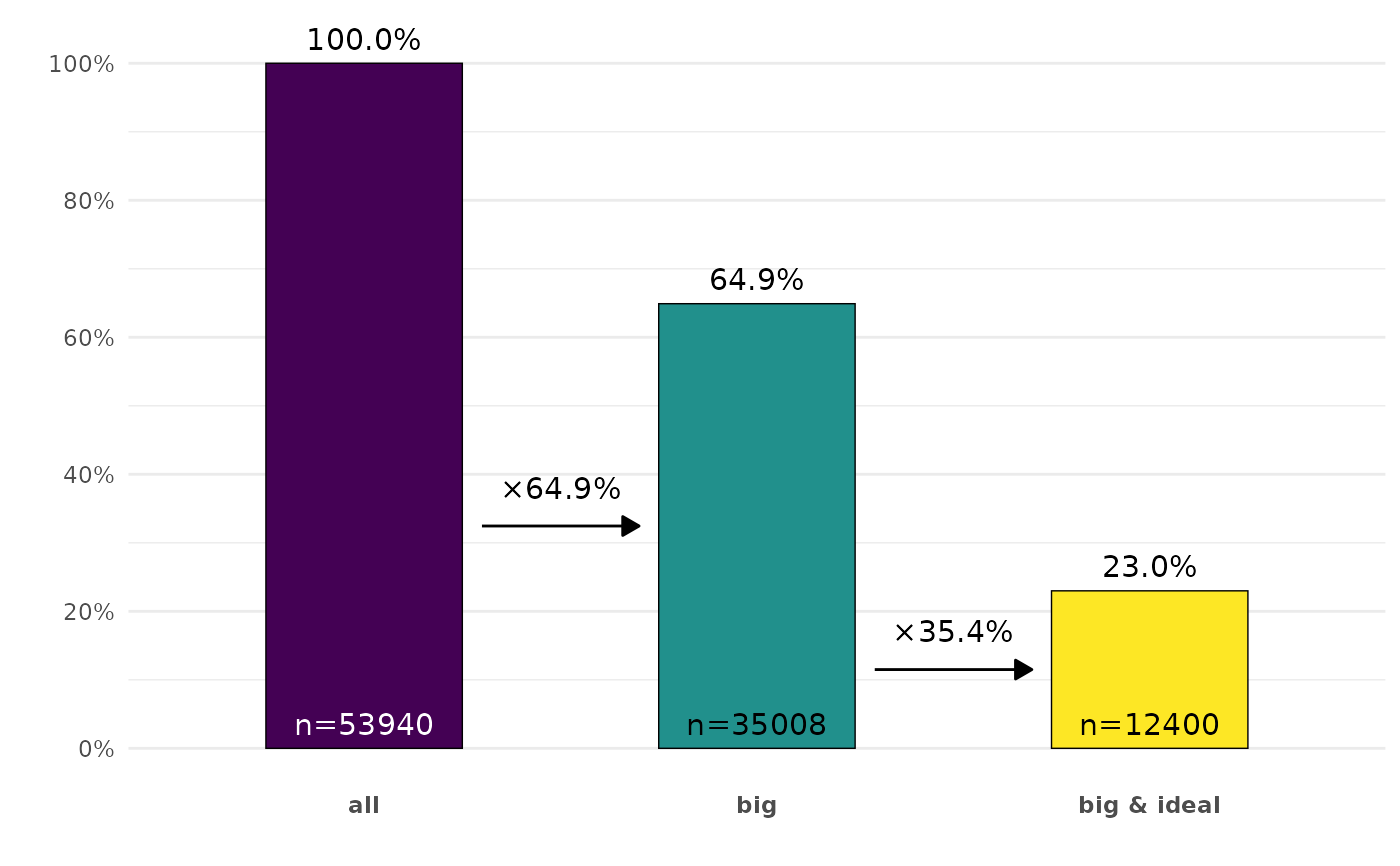The image size is (1400, 866).
Task: Click the 23.0% label above the yellow bar
Action: click(x=1149, y=568)
